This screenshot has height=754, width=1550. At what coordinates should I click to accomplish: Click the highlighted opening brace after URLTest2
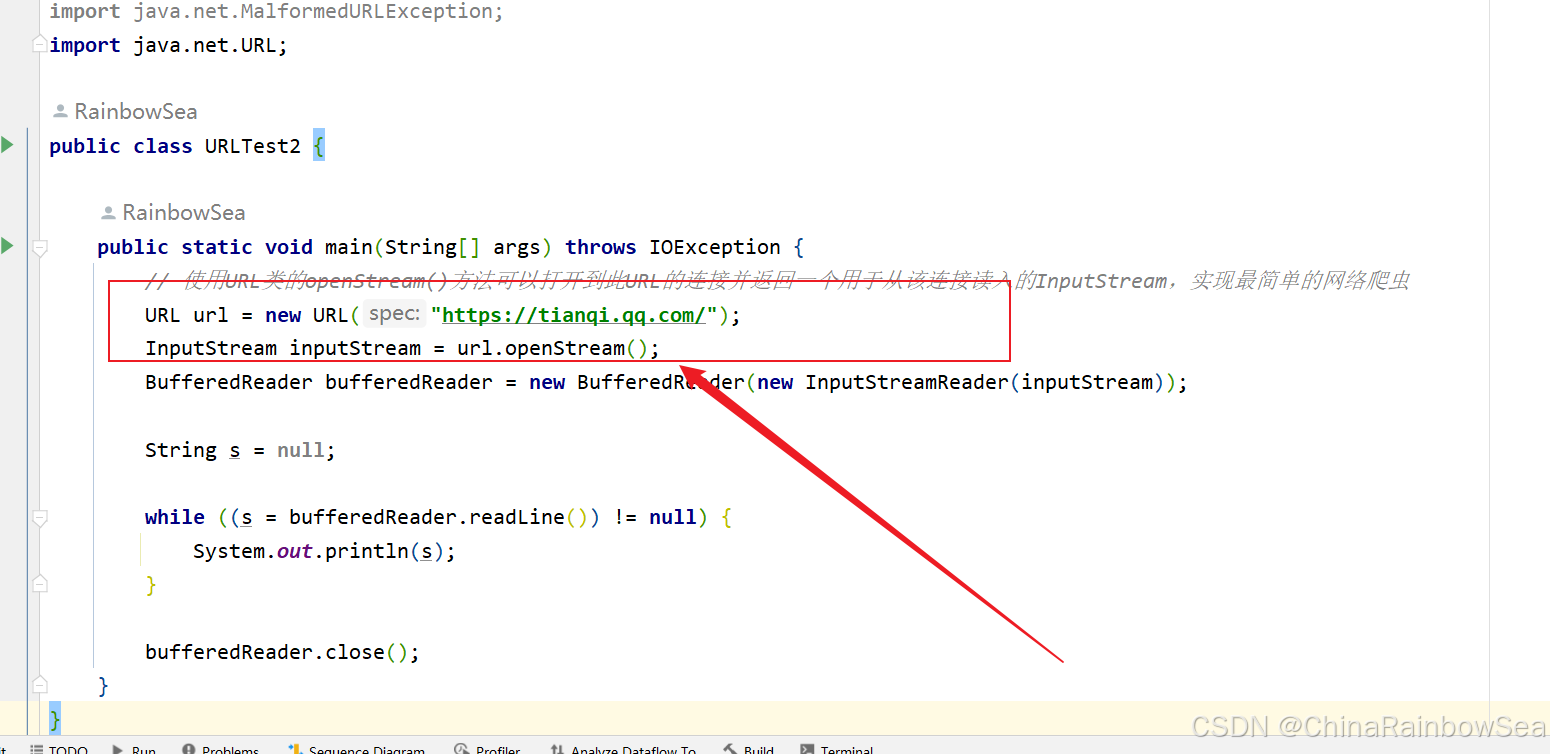[x=319, y=146]
